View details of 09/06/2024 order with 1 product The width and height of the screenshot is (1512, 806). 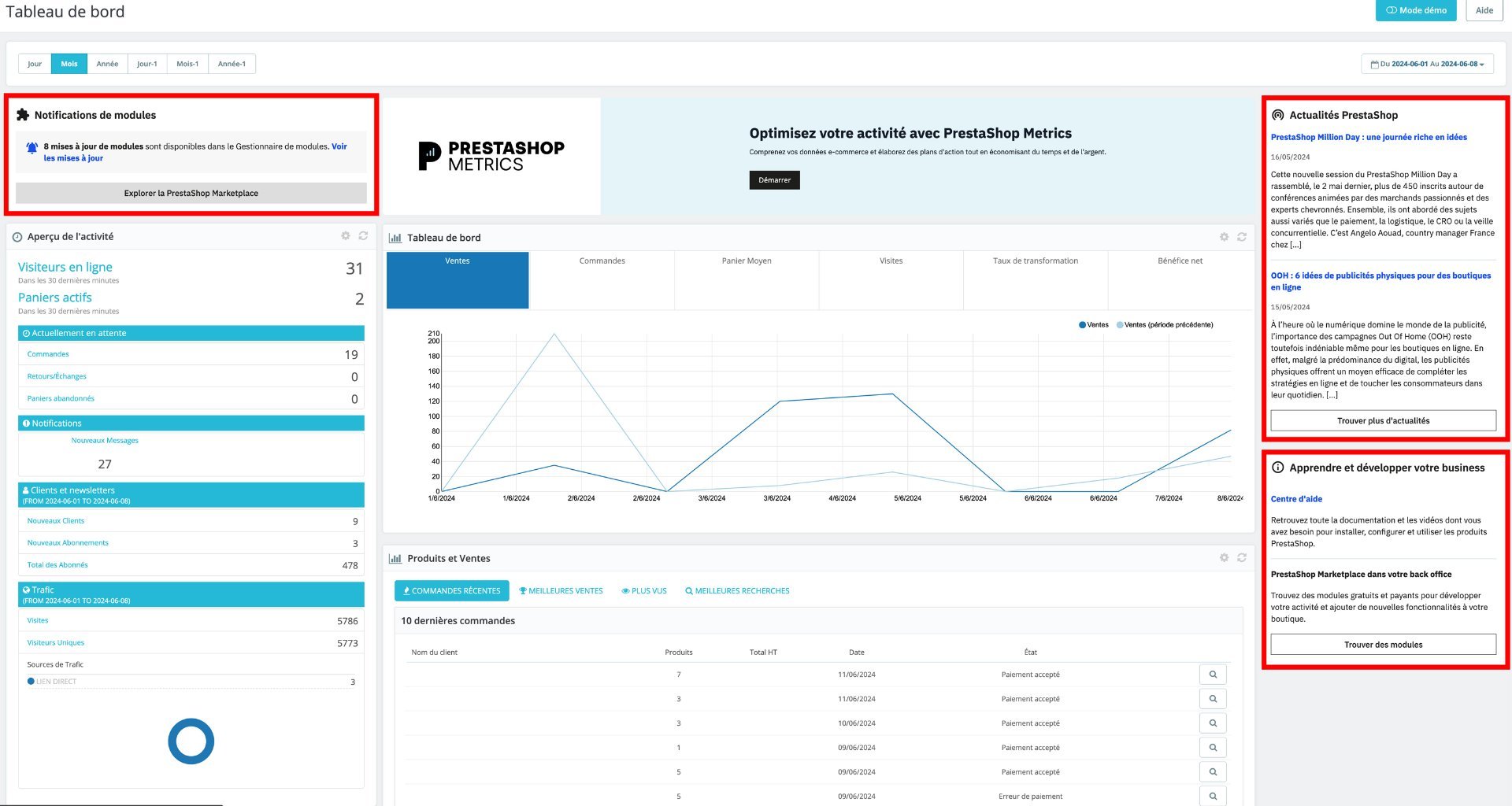coord(1213,748)
